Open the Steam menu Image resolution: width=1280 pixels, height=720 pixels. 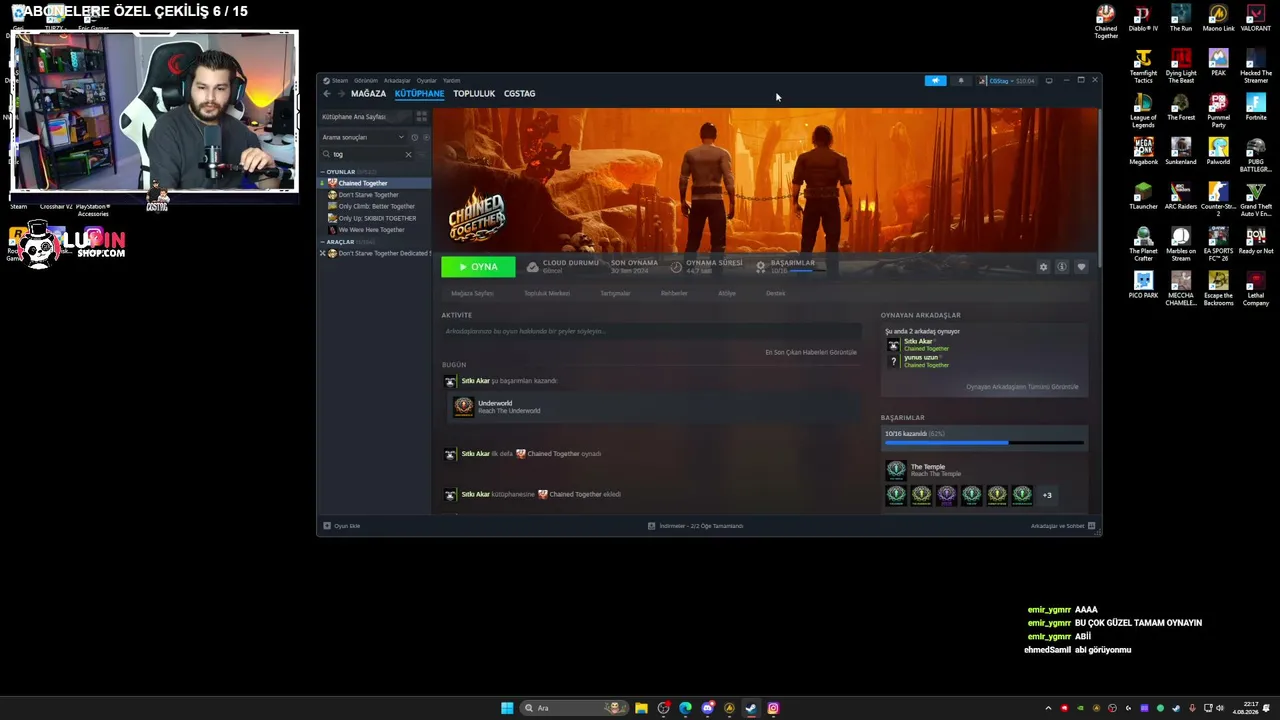pos(340,81)
